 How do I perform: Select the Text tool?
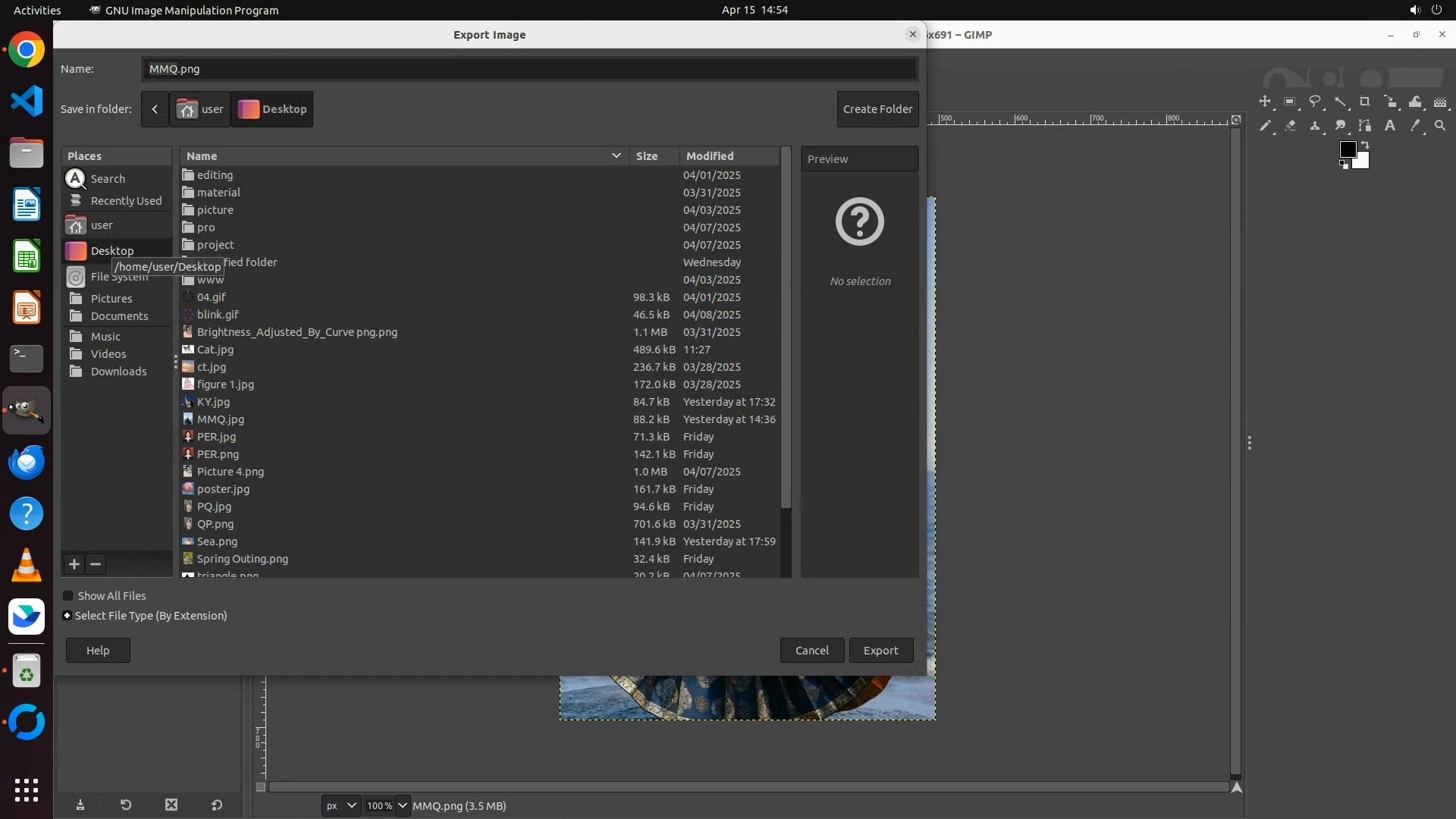pos(1390,126)
